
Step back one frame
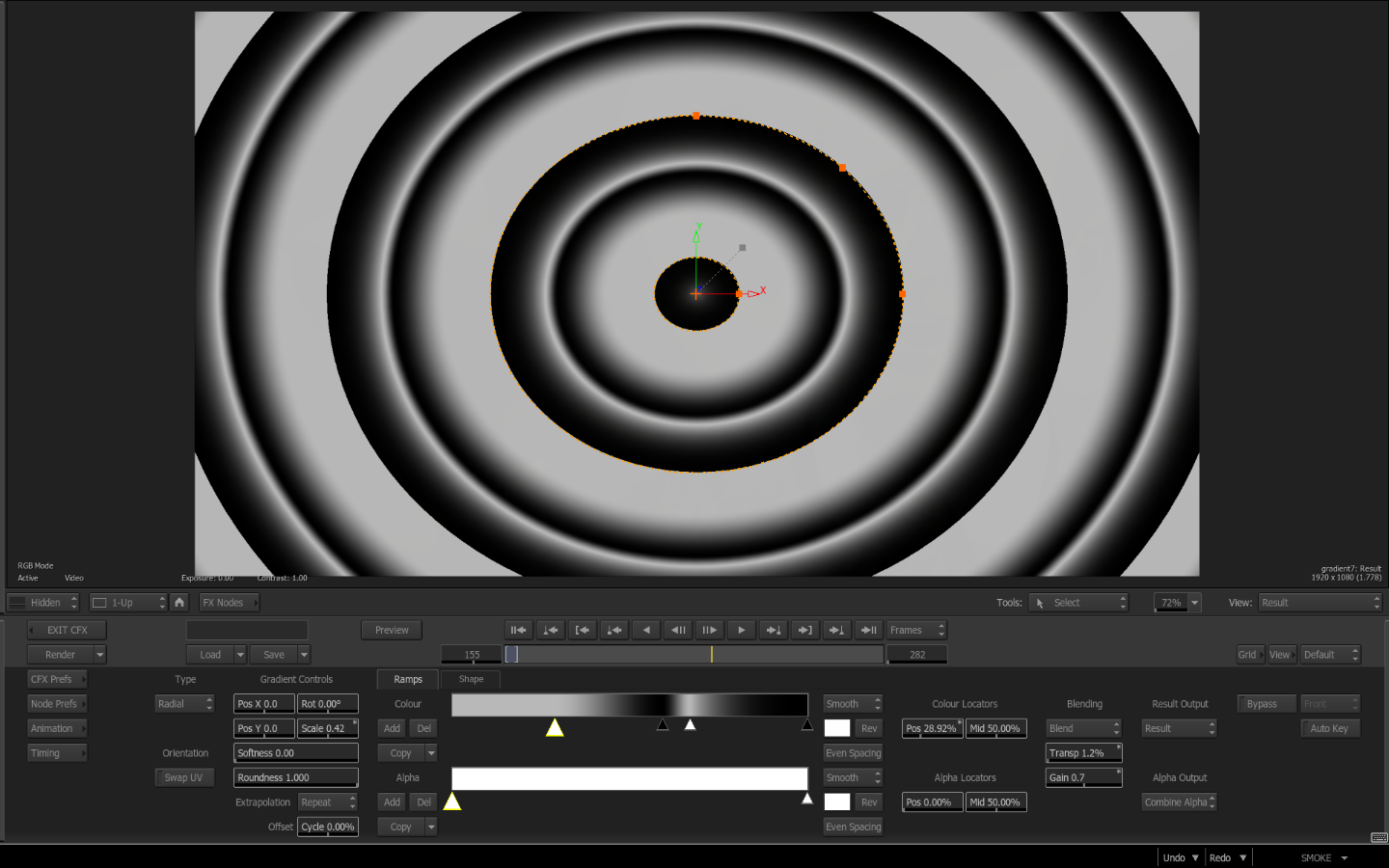pyautogui.click(x=678, y=631)
